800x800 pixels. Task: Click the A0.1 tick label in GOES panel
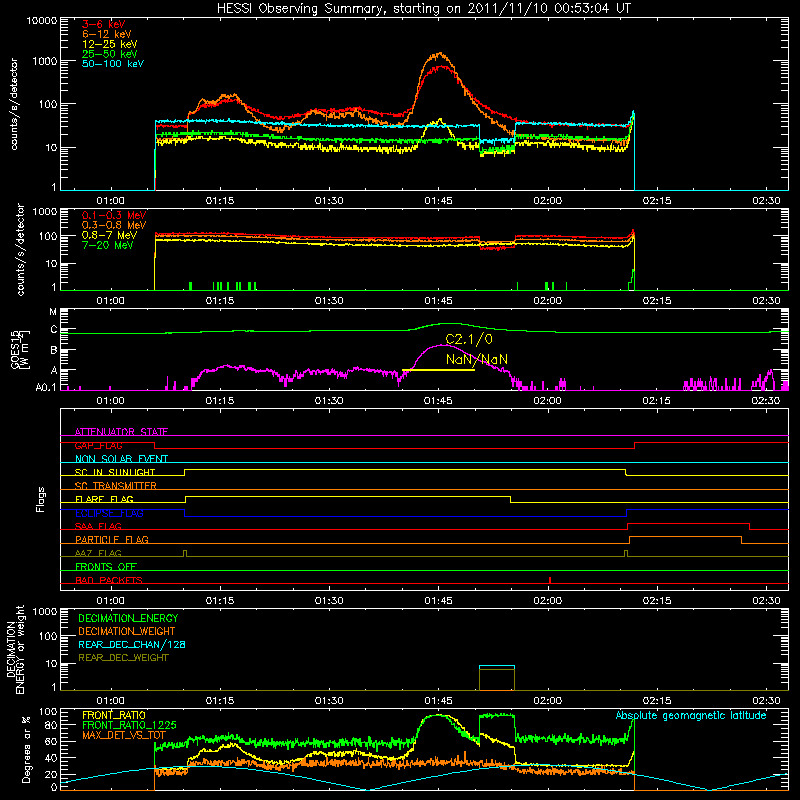pyautogui.click(x=46, y=387)
